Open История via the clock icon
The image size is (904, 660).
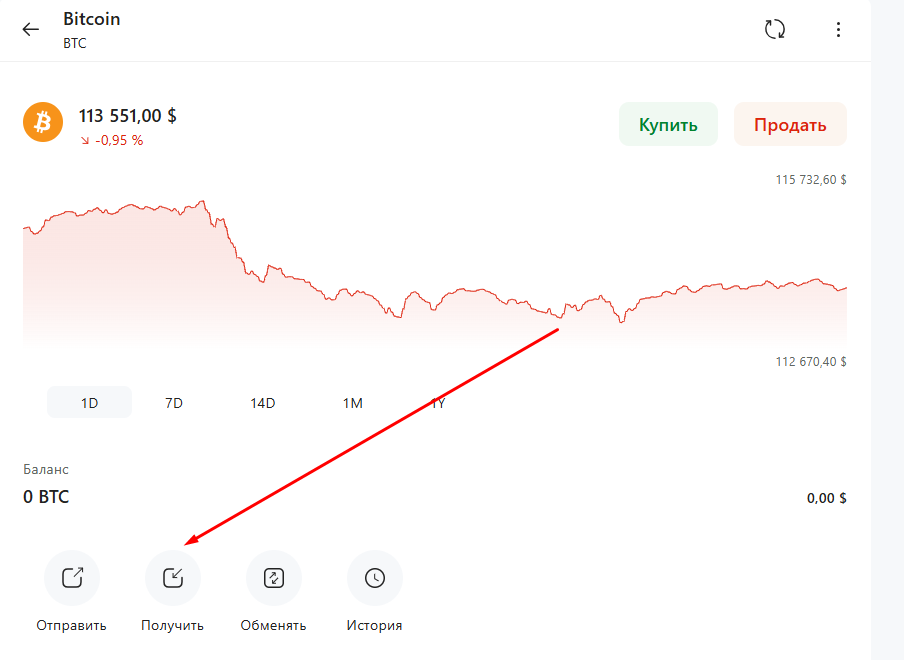[x=375, y=578]
